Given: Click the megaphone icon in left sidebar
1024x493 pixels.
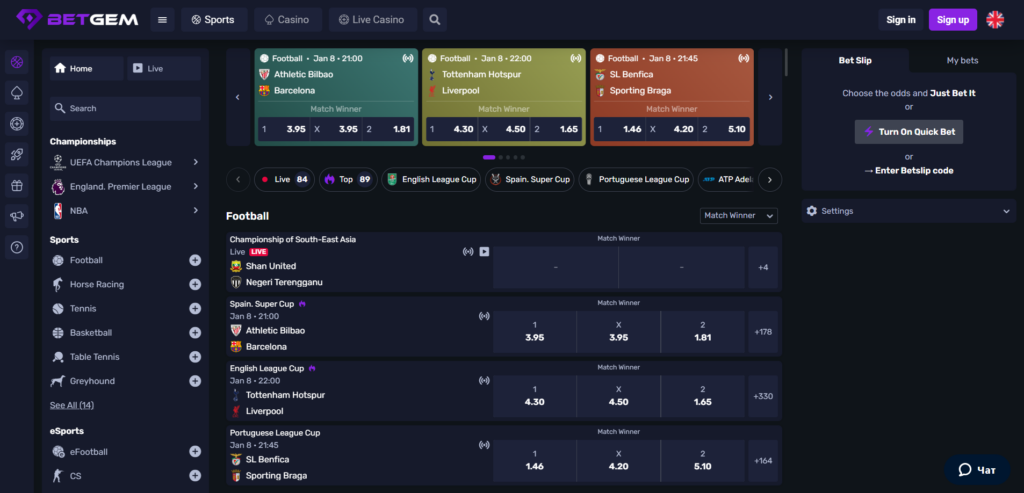Looking at the screenshot, I should [x=16, y=216].
